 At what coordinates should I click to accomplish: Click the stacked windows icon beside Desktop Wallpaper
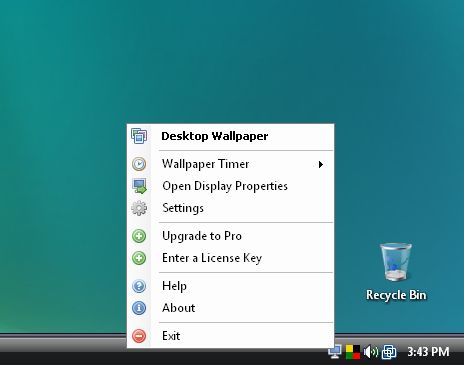[x=139, y=136]
